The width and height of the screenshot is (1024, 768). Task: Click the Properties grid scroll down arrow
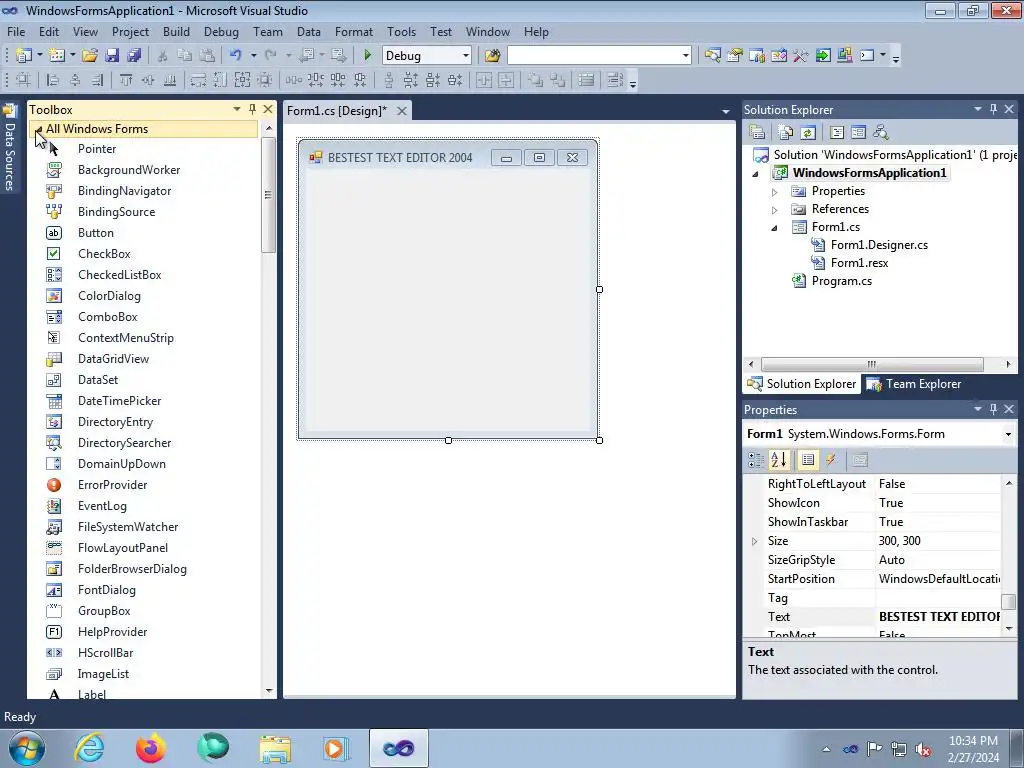point(1009,628)
